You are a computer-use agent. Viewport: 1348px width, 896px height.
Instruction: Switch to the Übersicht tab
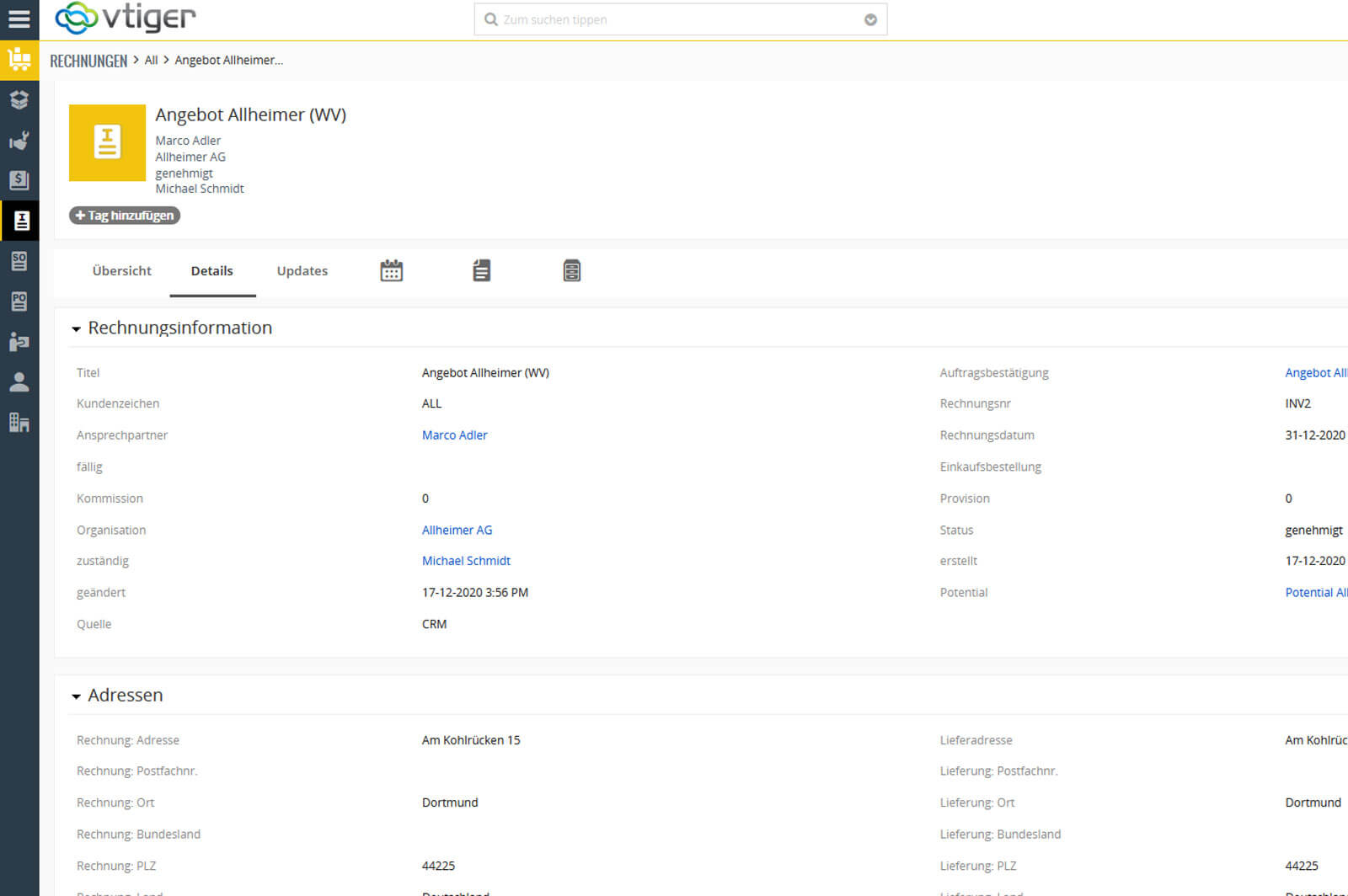pyautogui.click(x=121, y=271)
